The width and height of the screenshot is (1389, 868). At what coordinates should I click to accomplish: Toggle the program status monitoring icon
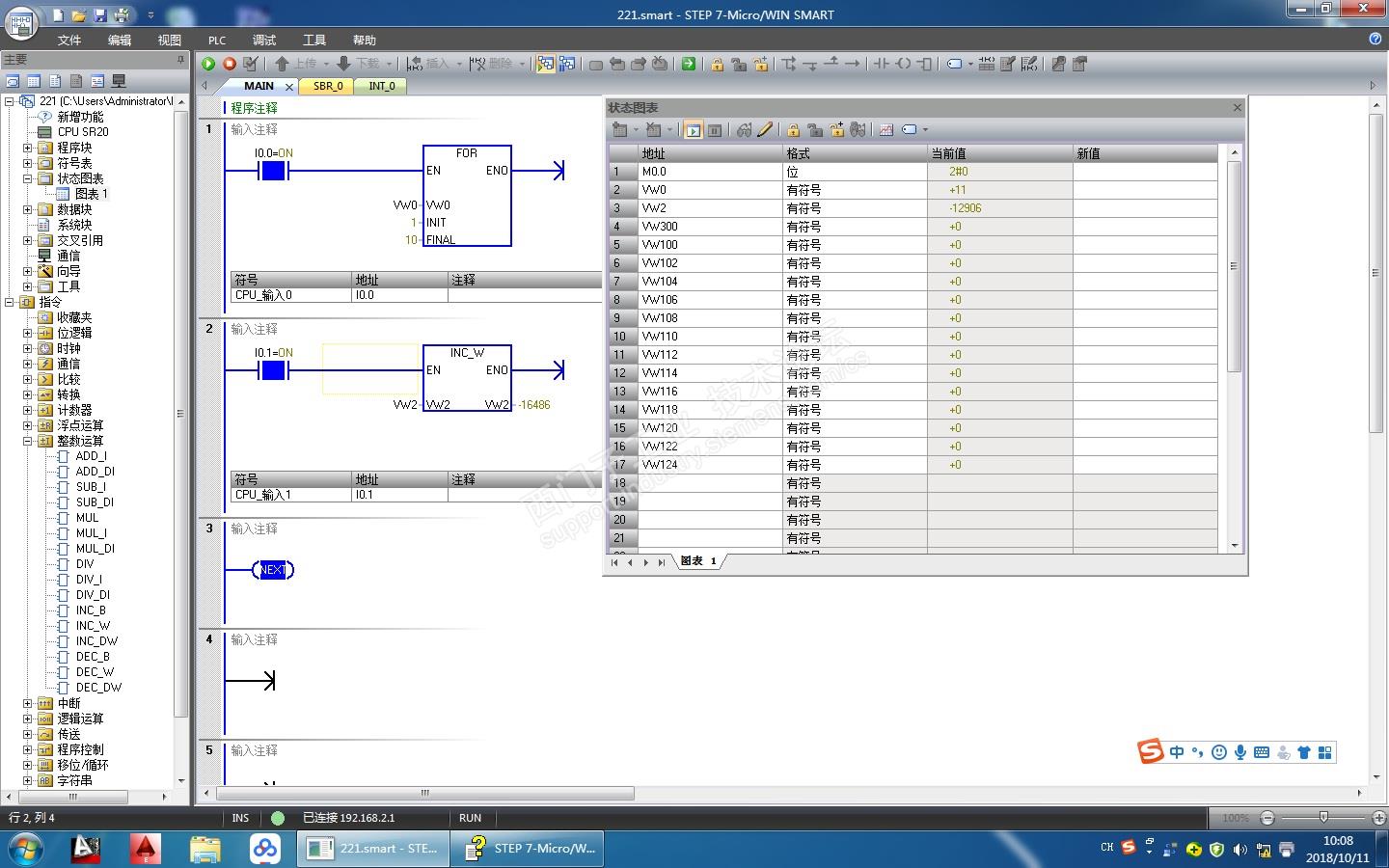point(545,64)
